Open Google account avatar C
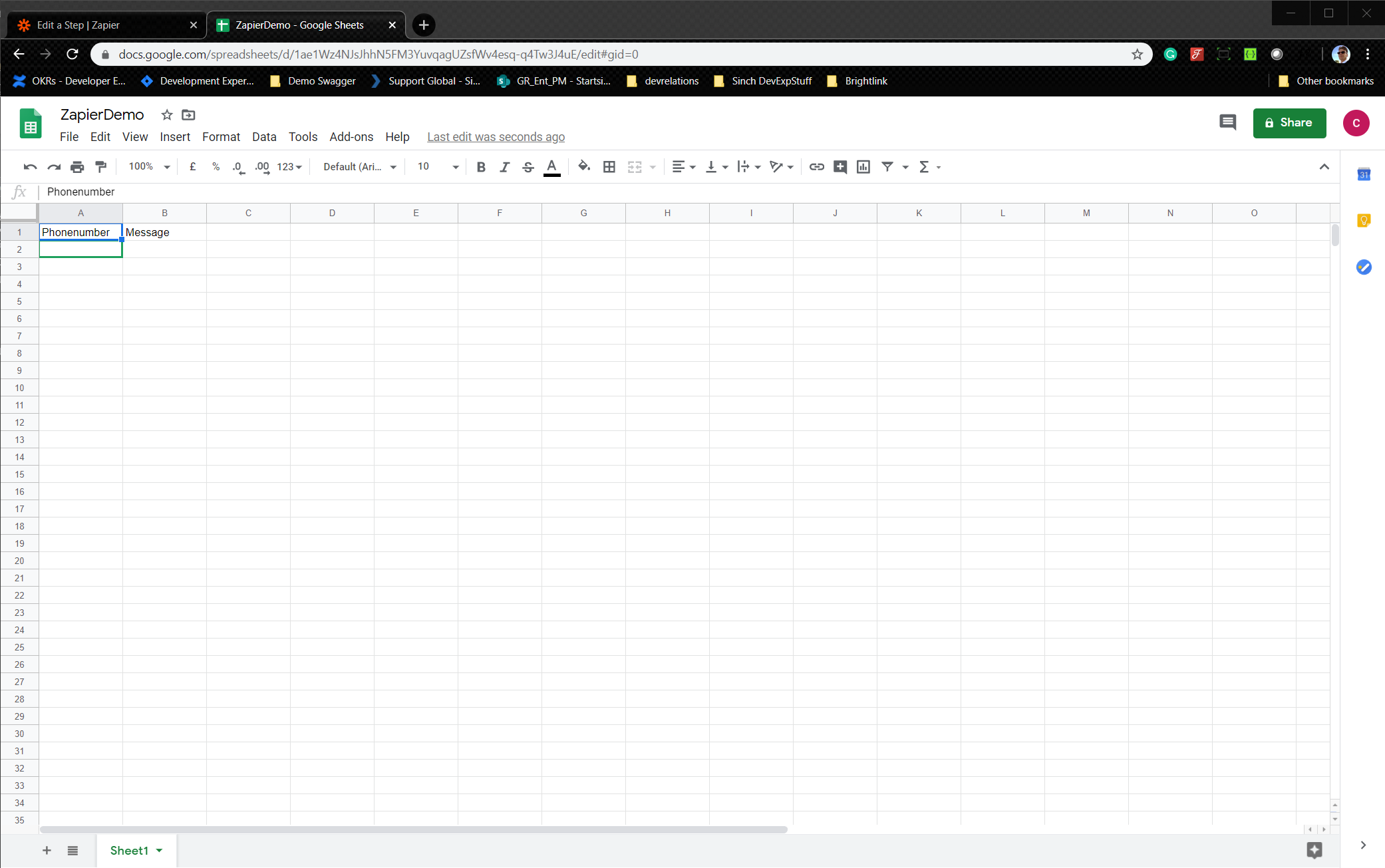The image size is (1385, 868). [1356, 123]
